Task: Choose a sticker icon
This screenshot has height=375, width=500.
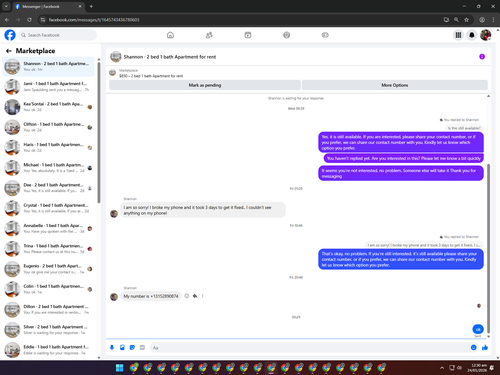Action: pos(132,348)
